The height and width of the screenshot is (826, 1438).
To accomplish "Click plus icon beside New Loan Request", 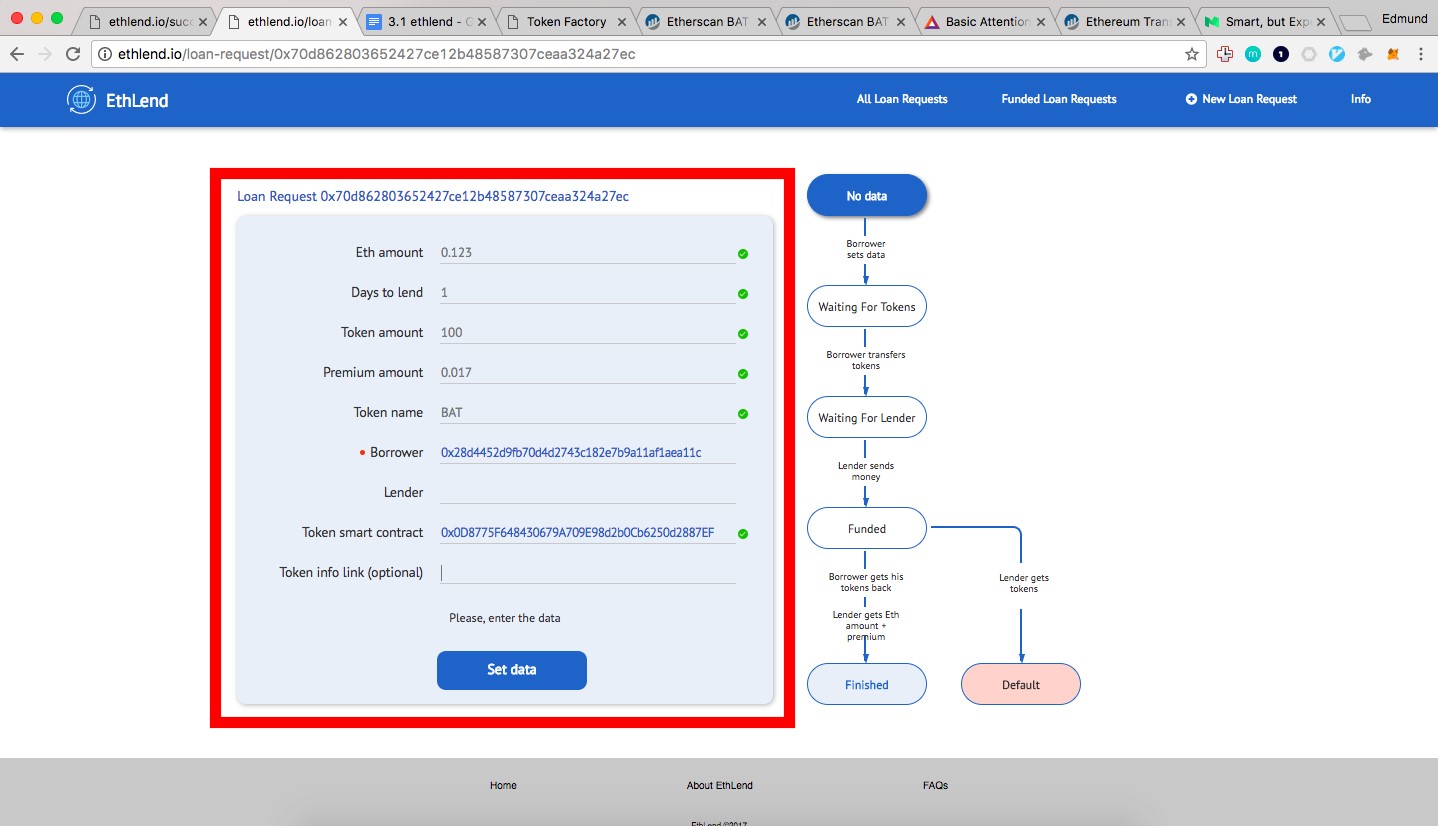I will (1191, 99).
